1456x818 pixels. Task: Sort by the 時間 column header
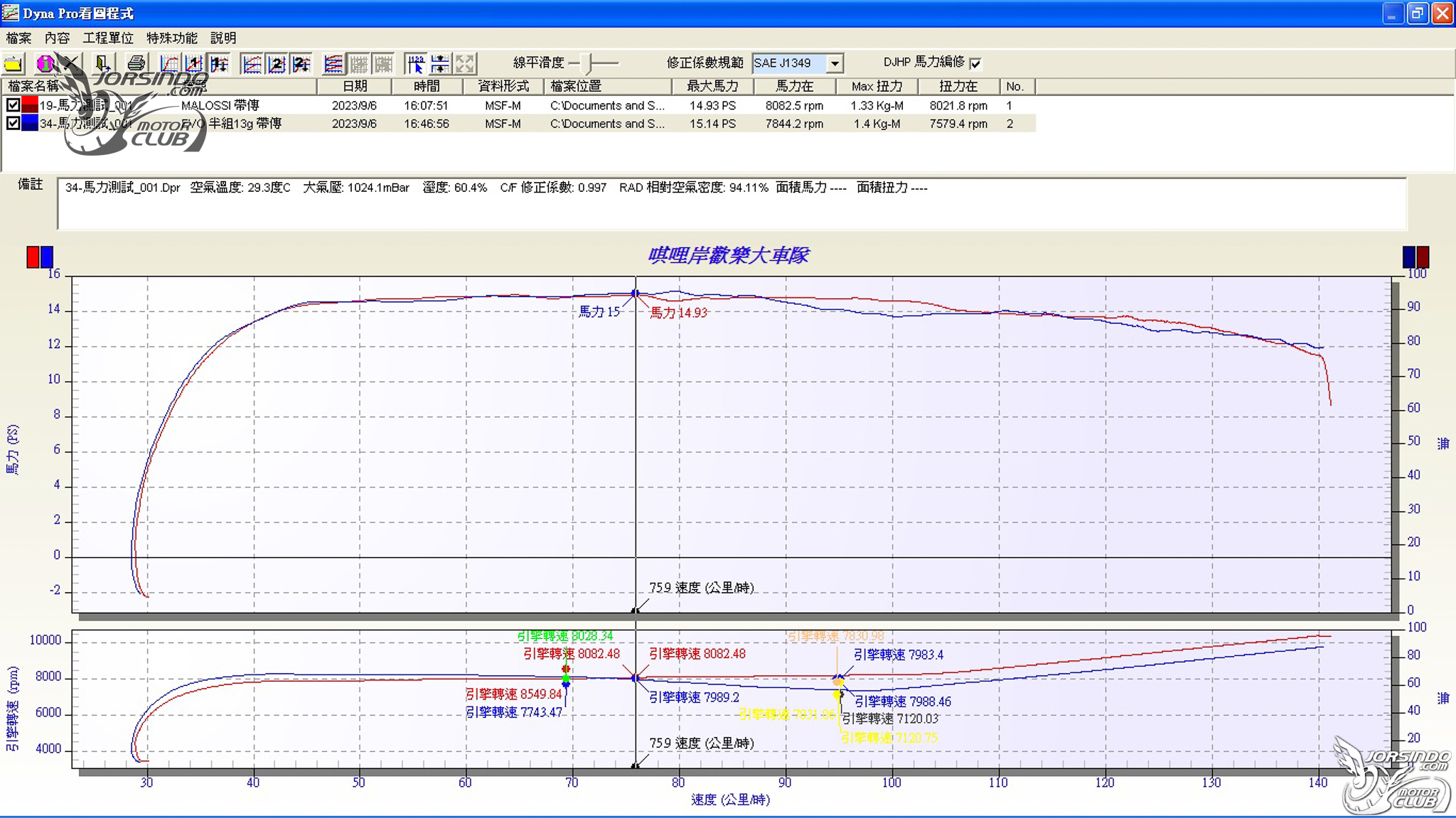pyautogui.click(x=427, y=86)
